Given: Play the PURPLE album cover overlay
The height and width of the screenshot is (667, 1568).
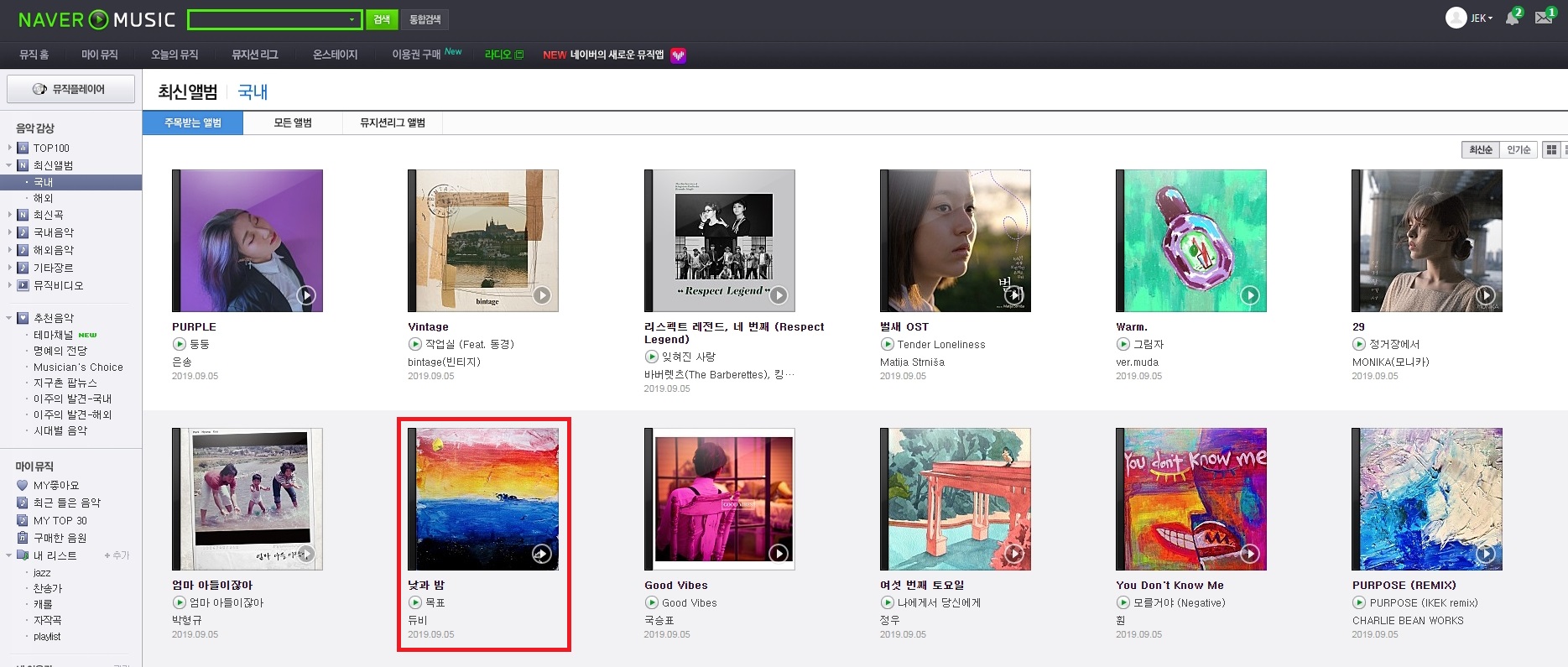Looking at the screenshot, I should point(306,295).
